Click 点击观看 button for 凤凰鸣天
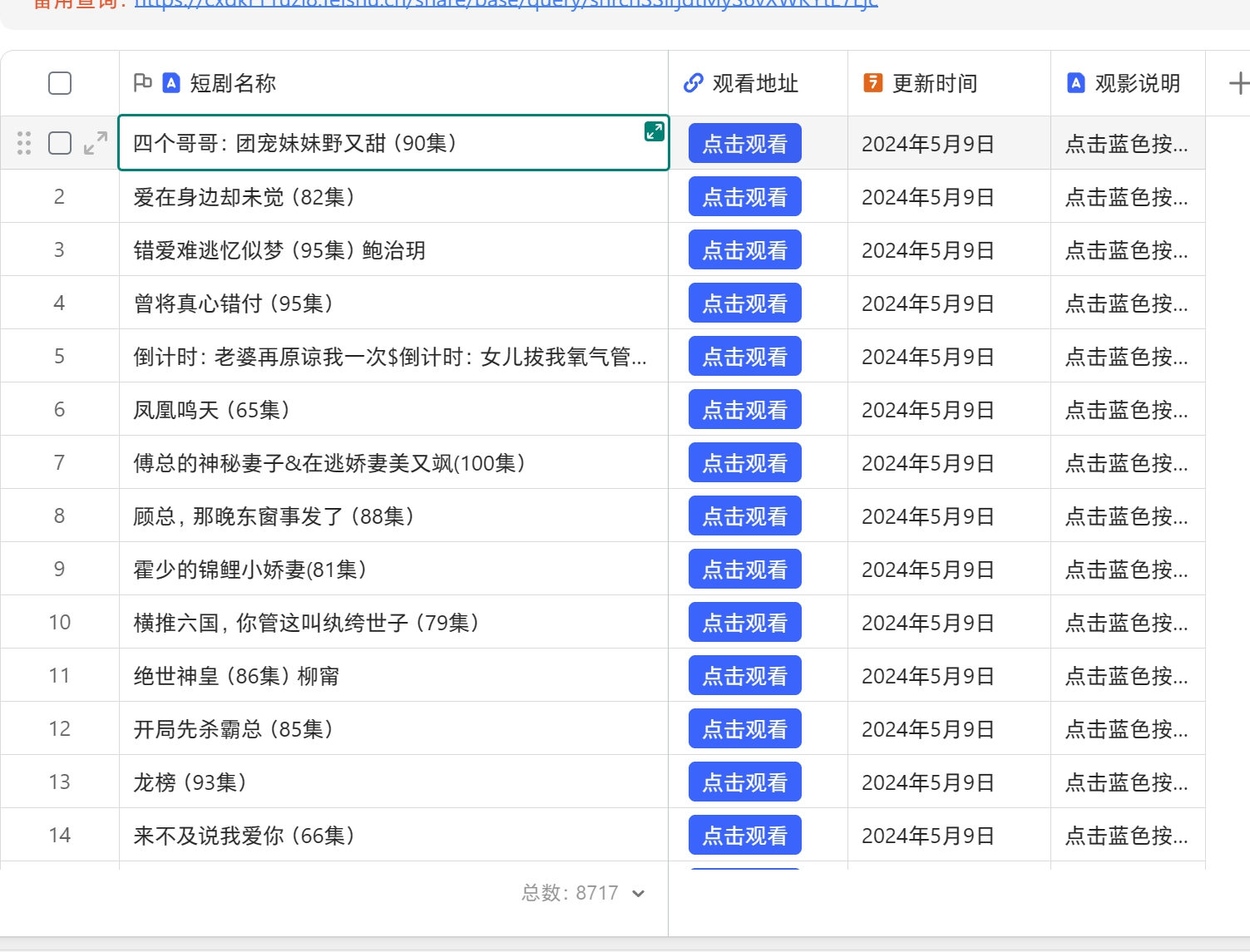Viewport: 1250px width, 952px height. tap(744, 410)
